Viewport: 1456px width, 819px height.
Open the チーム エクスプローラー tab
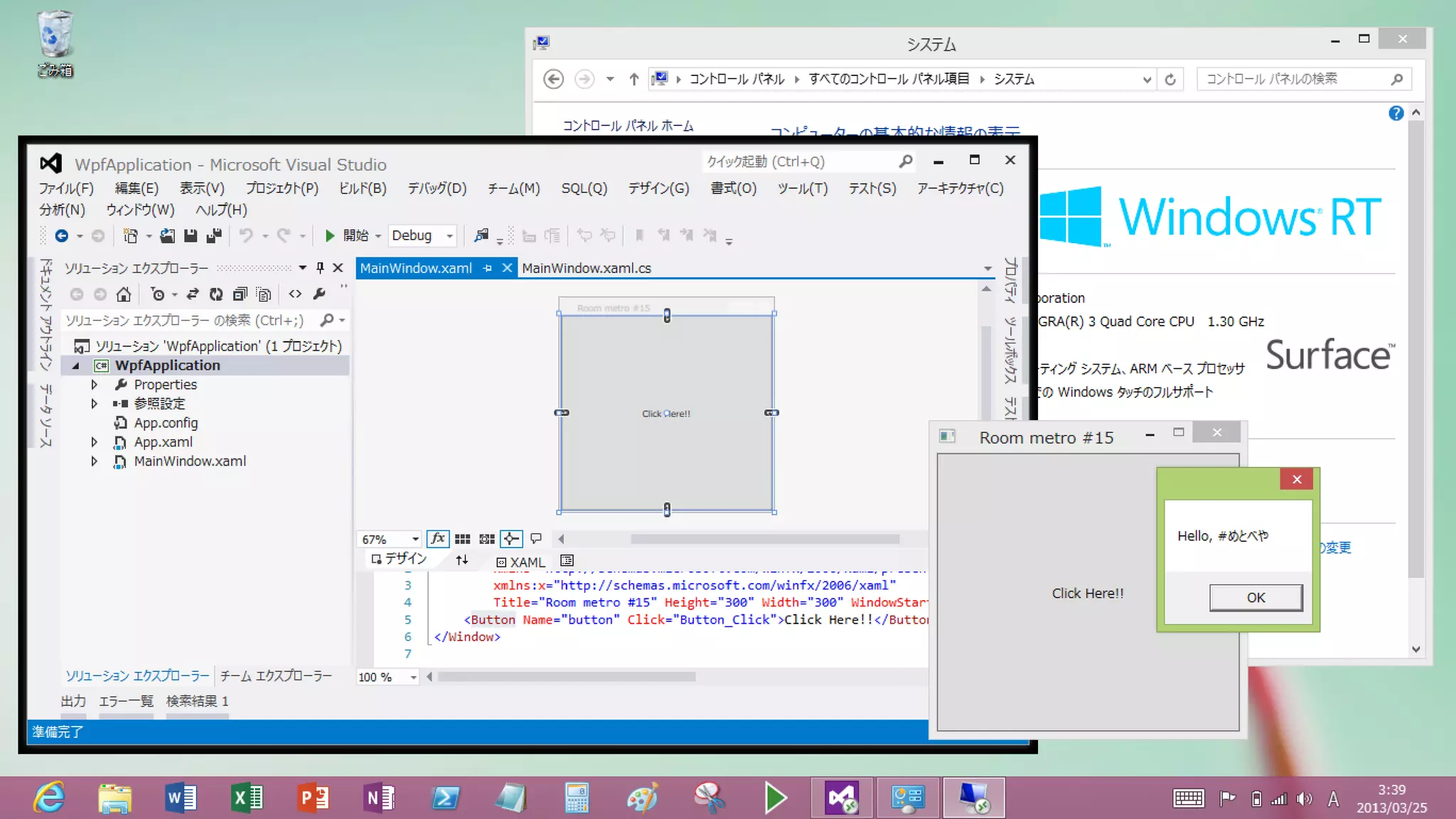point(276,676)
